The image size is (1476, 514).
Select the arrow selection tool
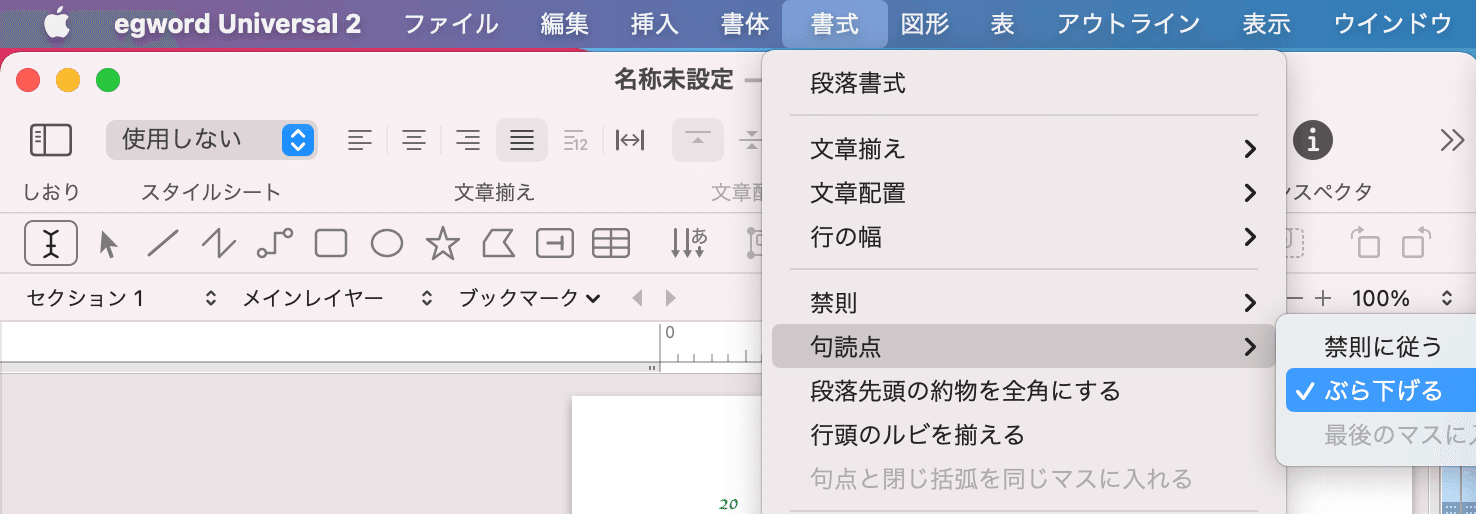108,243
